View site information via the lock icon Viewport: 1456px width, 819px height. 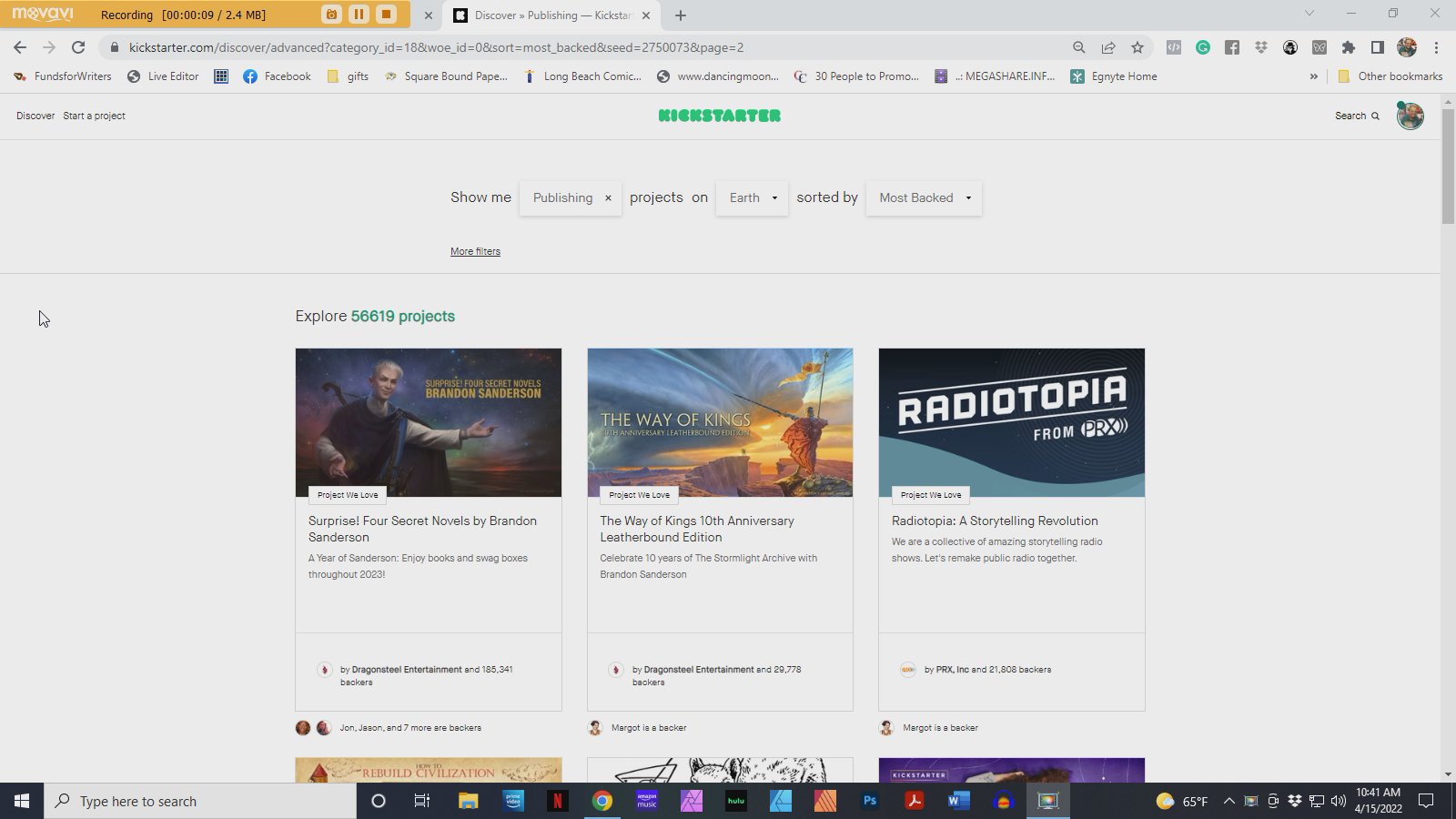click(x=115, y=47)
